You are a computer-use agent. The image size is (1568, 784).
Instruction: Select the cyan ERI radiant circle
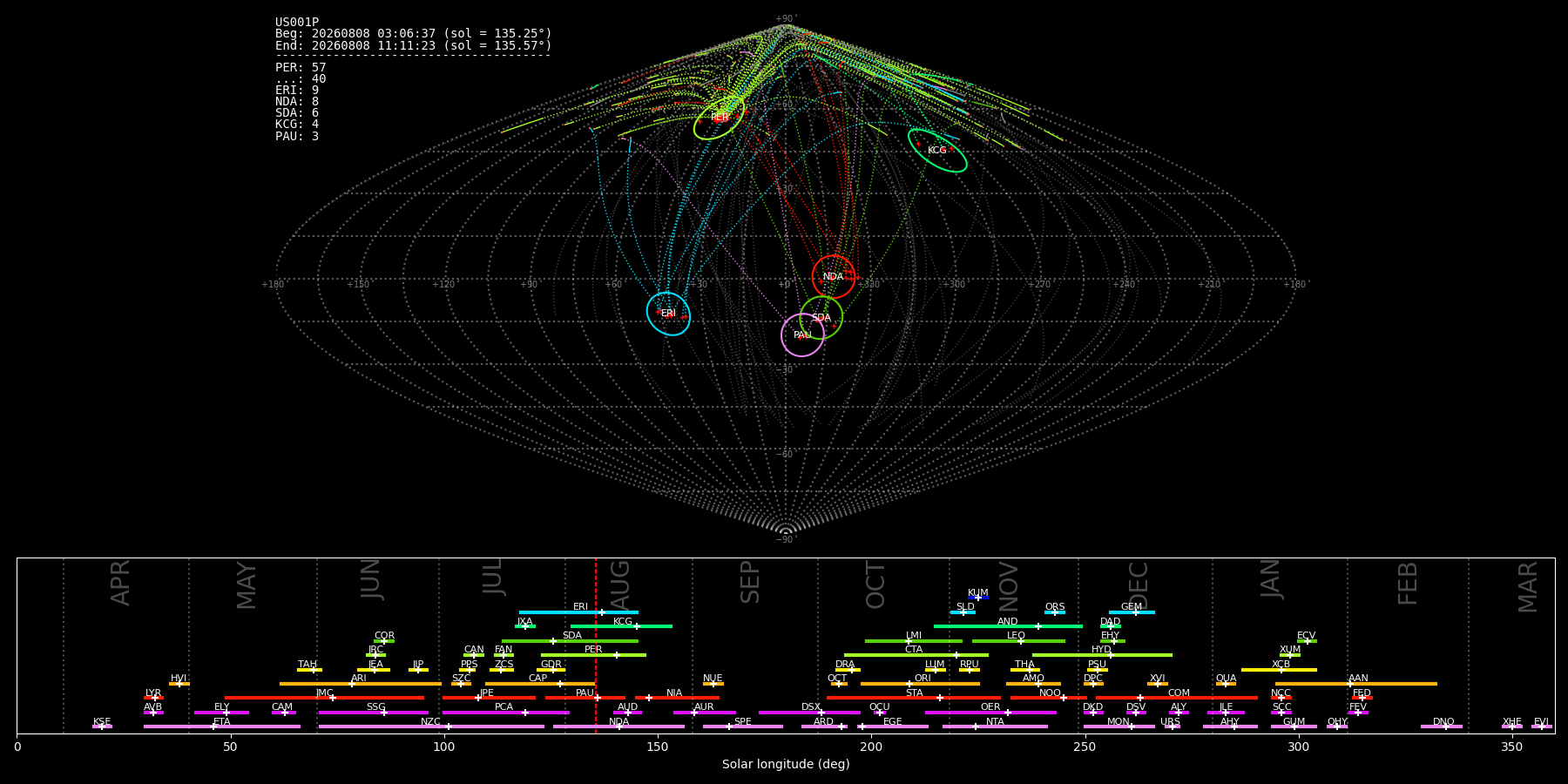pos(668,314)
